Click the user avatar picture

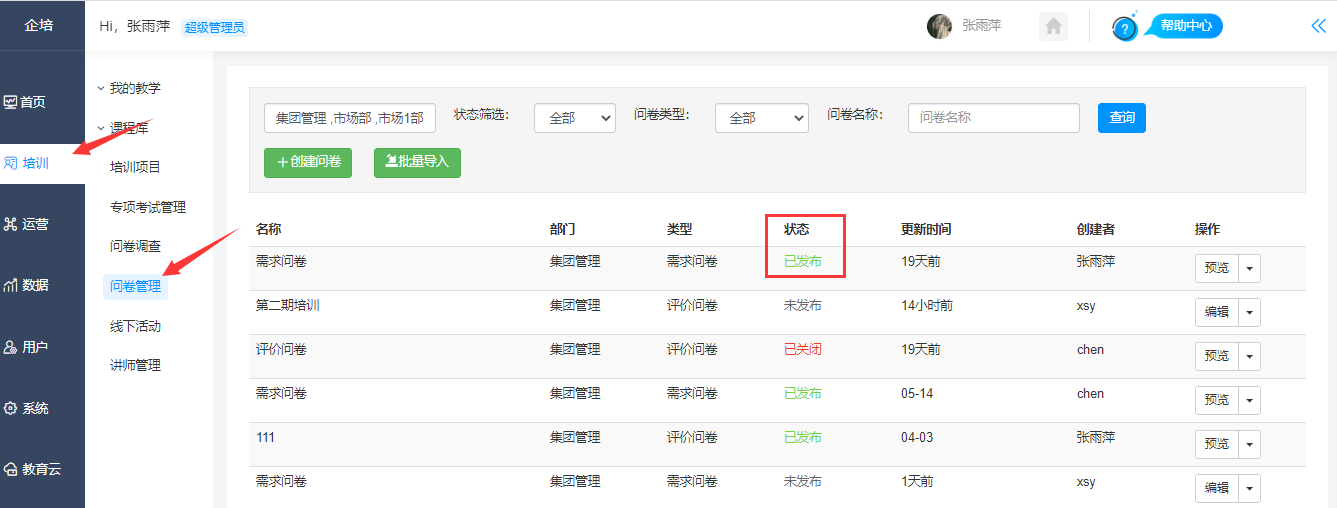(x=939, y=26)
